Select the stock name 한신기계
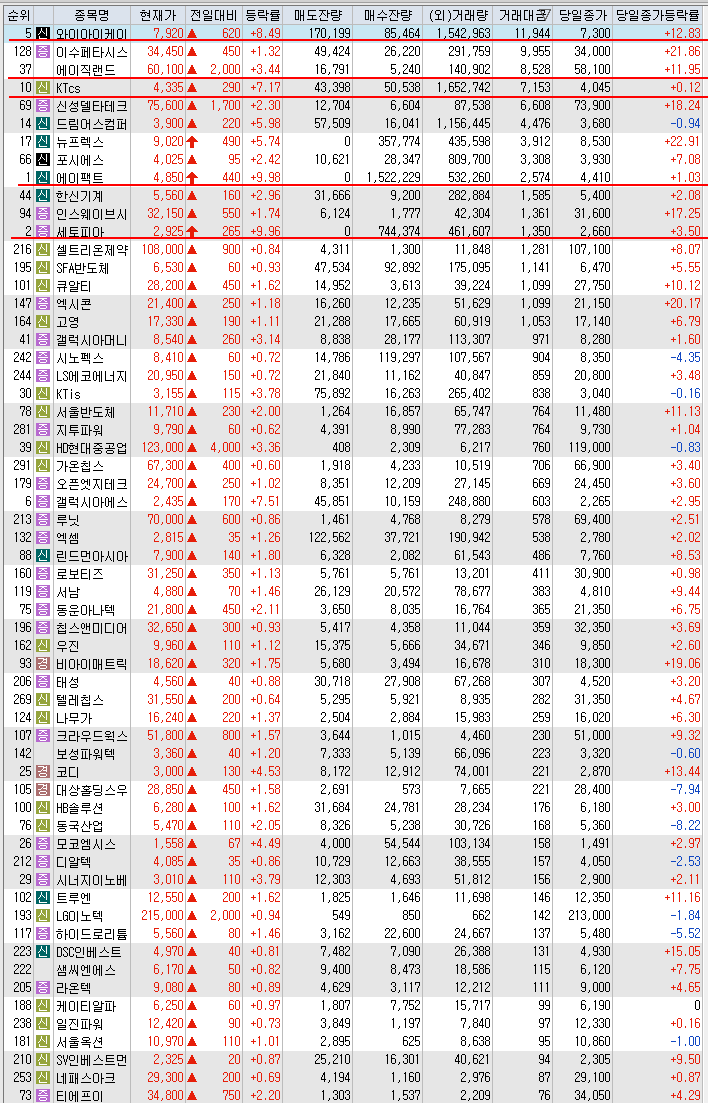This screenshot has width=708, height=1103. [x=80, y=196]
